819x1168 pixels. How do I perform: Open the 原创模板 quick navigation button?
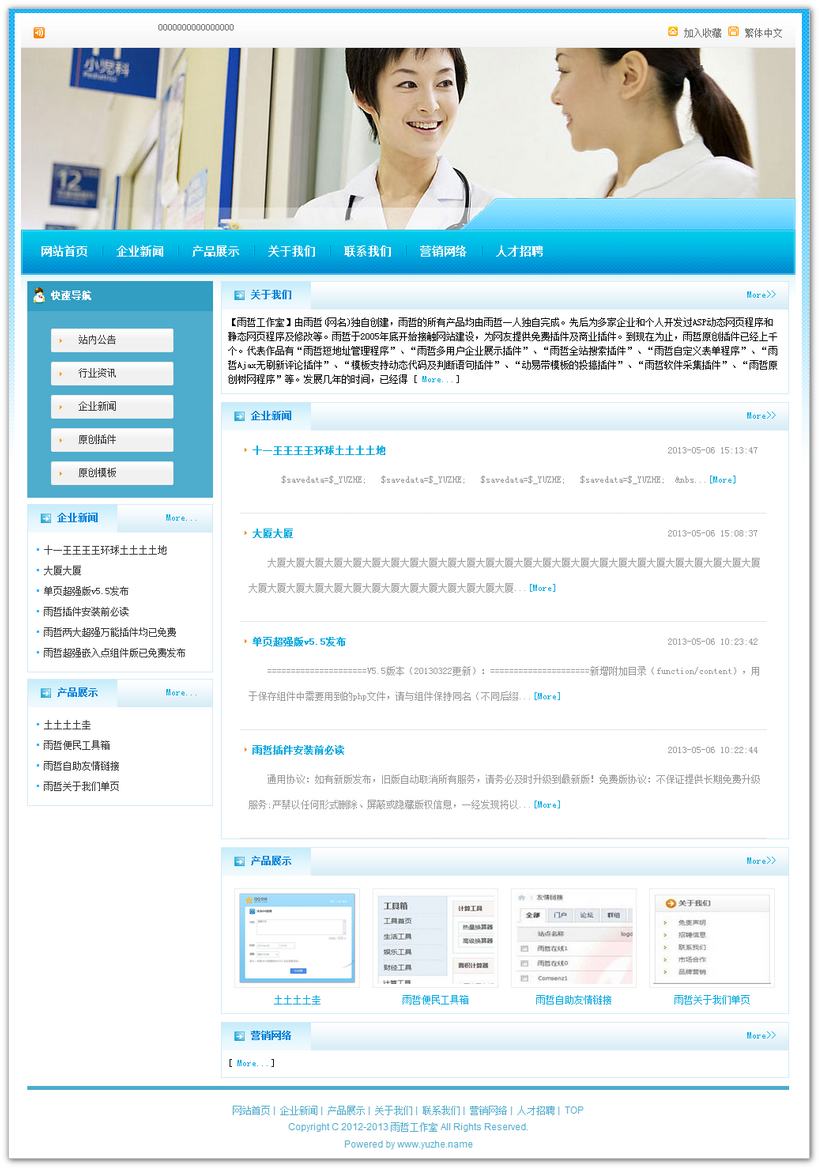click(x=112, y=473)
